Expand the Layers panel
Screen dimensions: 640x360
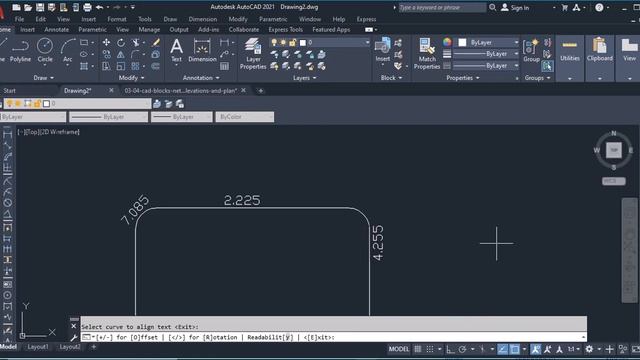[x=304, y=78]
